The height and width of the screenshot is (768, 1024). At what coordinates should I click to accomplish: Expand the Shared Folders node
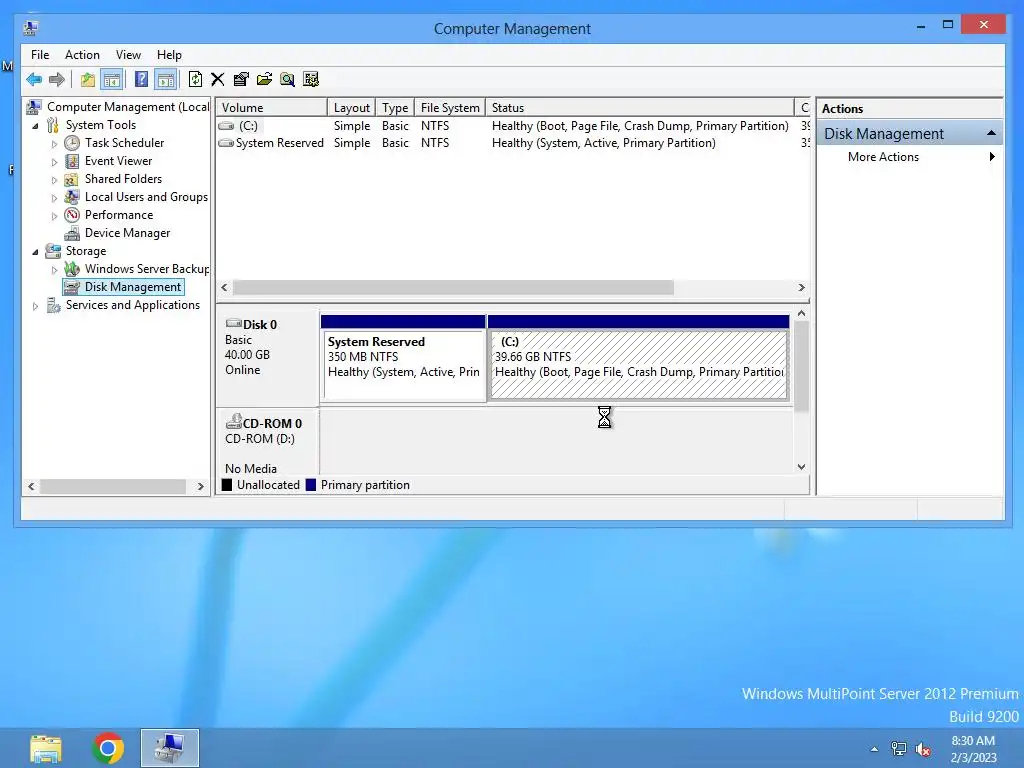click(54, 180)
